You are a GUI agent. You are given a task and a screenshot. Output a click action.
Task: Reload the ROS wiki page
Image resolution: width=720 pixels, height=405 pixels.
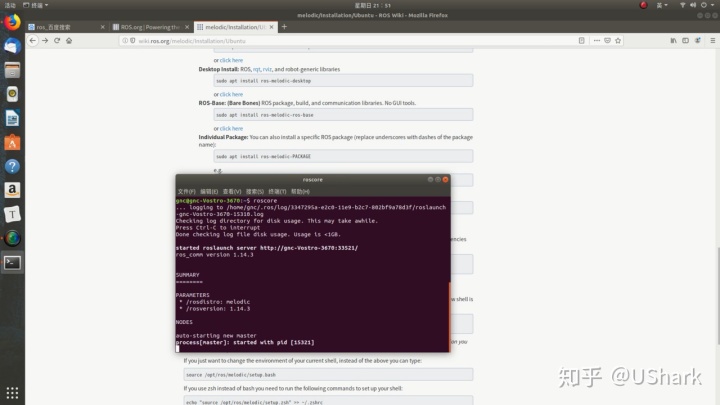57,40
